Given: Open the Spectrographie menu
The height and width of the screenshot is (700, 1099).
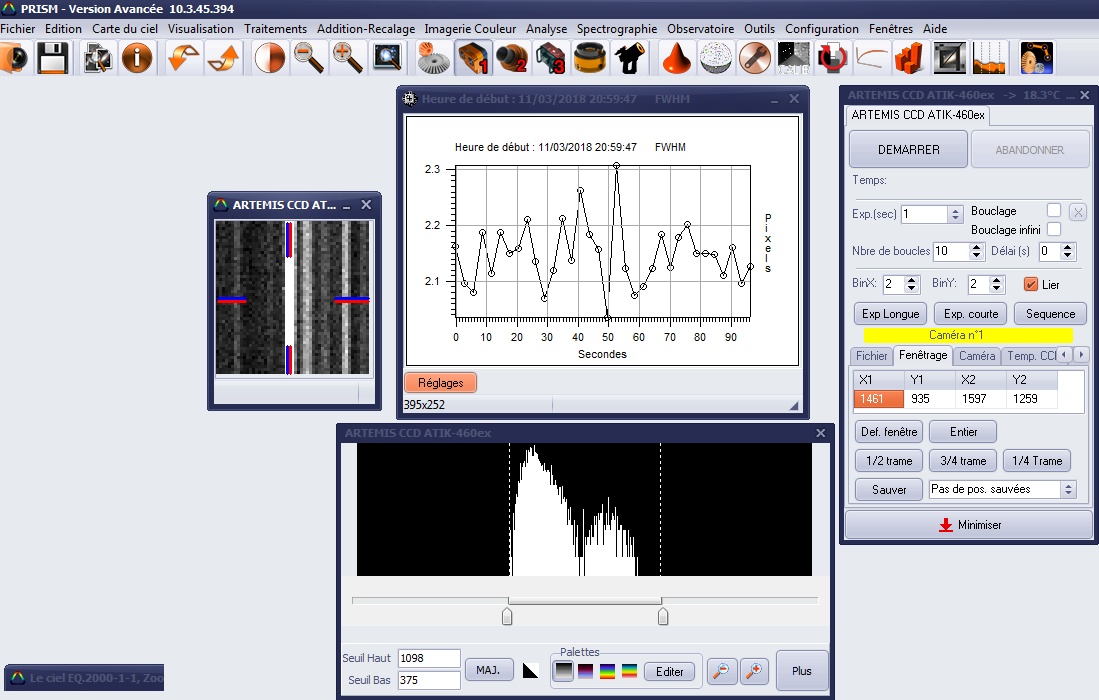Looking at the screenshot, I should click(x=617, y=29).
